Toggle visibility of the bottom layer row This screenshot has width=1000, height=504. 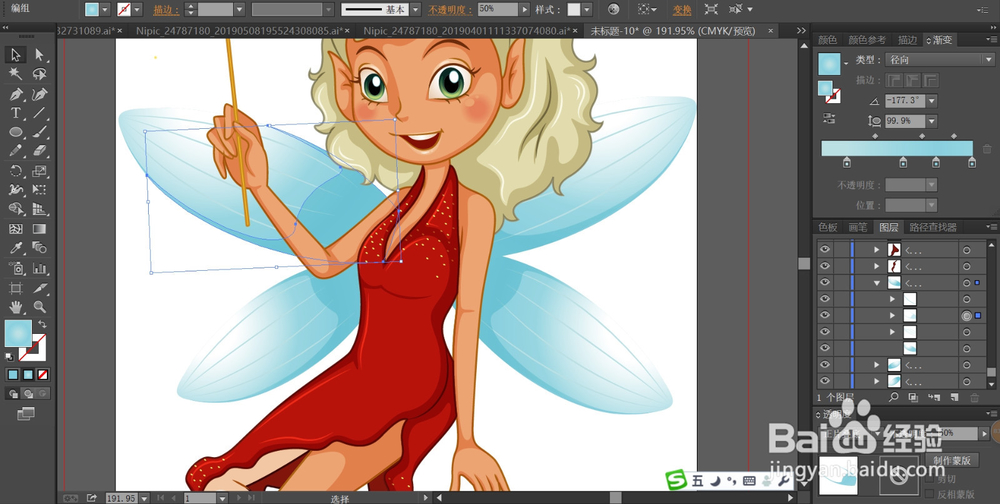coord(825,381)
